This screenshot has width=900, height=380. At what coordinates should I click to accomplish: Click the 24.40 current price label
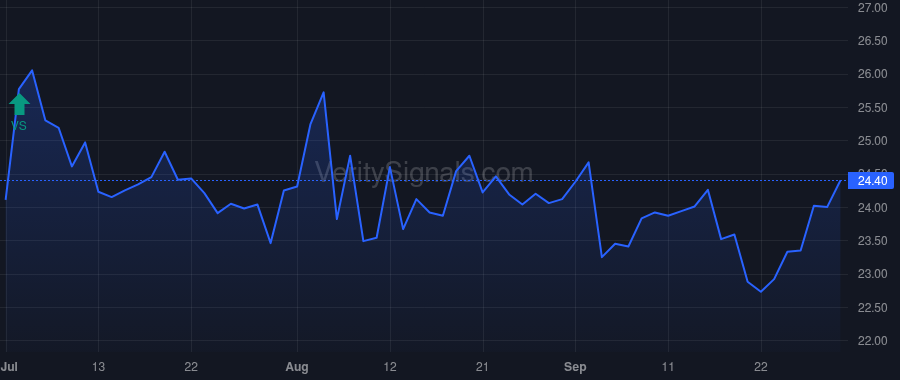click(871, 181)
